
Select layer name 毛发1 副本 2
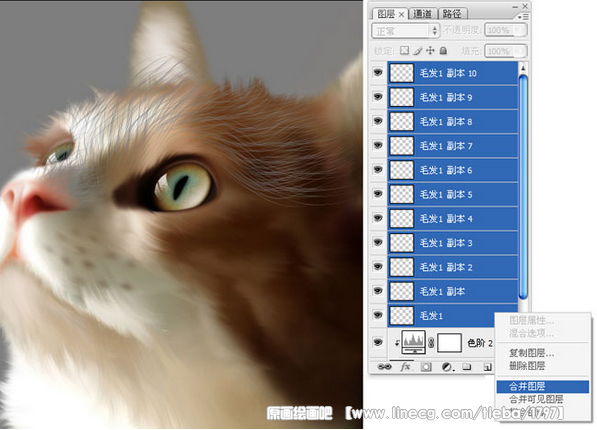(446, 267)
